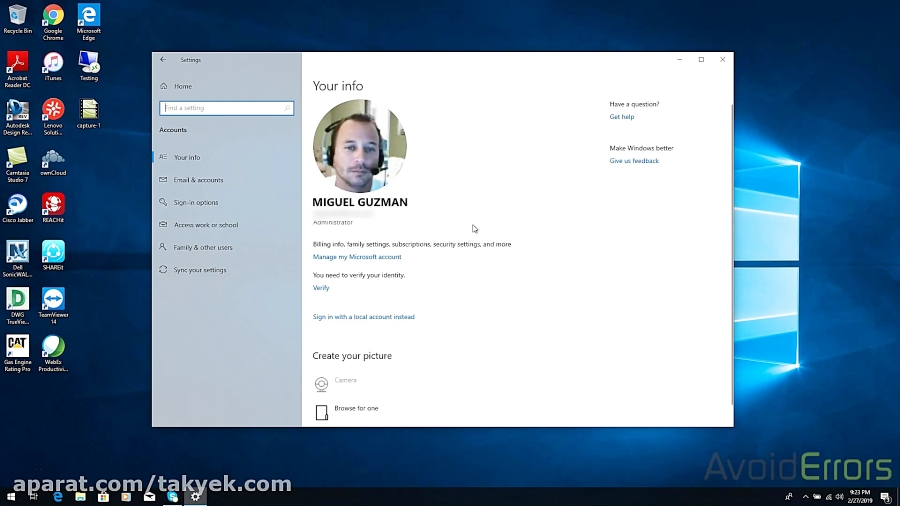Click the search magnifier in Find a setting
900x506 pixels.
pyautogui.click(x=287, y=108)
